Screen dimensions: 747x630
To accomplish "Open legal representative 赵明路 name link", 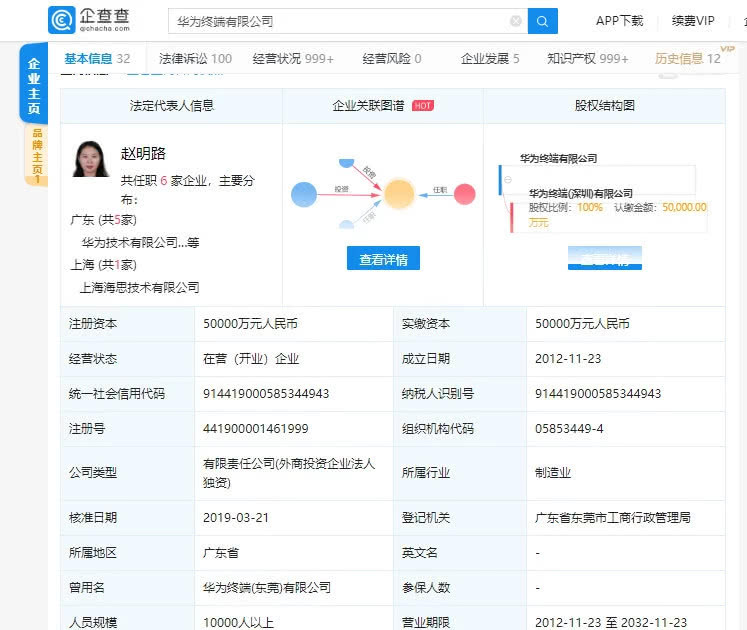I will pyautogui.click(x=143, y=153).
